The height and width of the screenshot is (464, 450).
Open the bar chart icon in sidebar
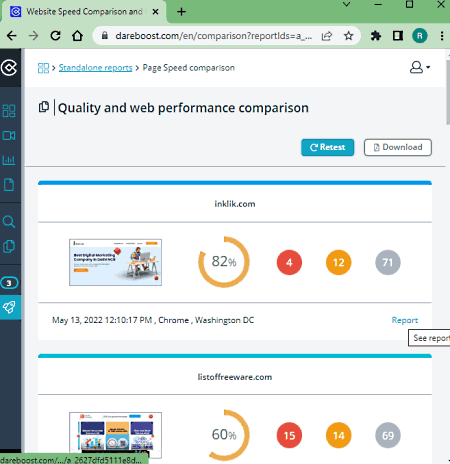[x=9, y=160]
